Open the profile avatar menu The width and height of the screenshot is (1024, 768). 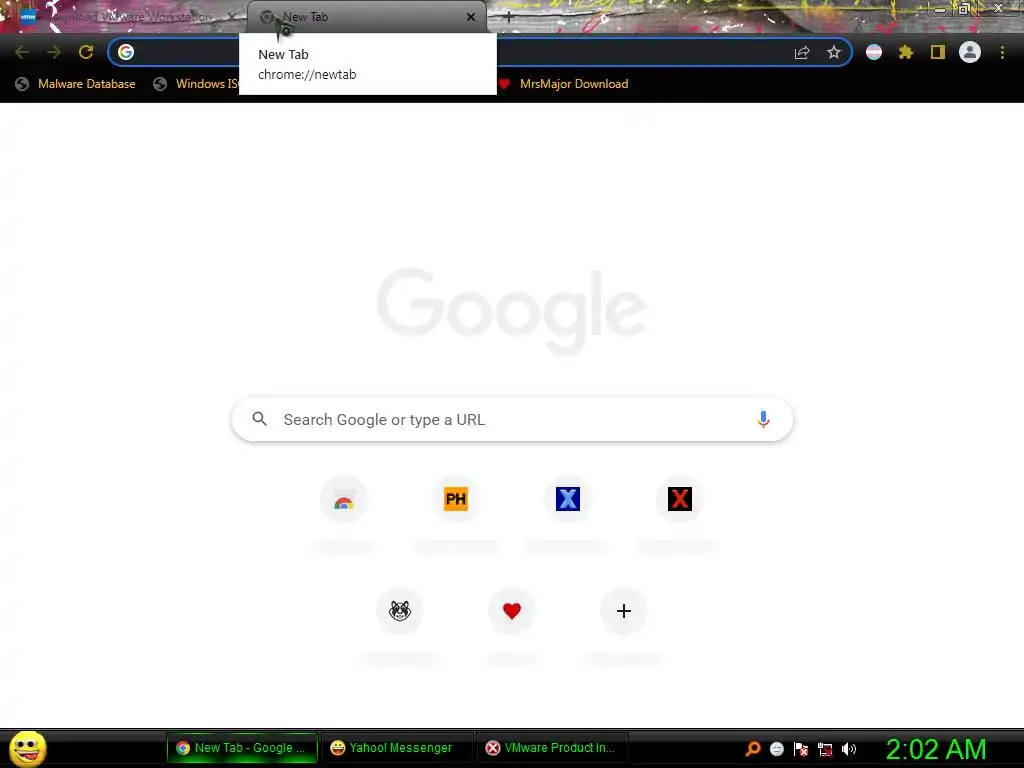click(970, 52)
